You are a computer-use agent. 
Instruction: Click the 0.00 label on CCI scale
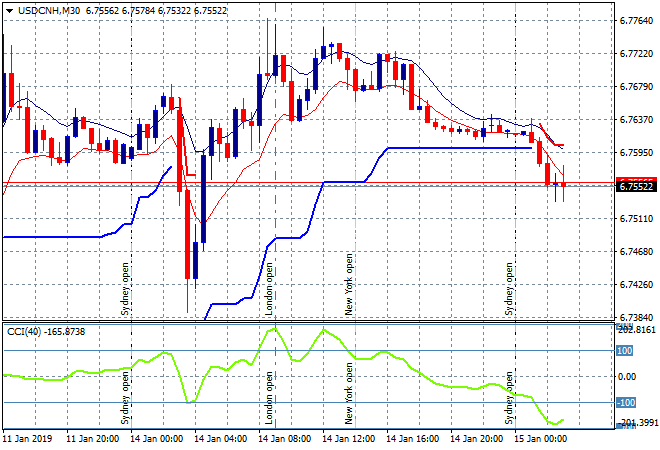click(627, 377)
